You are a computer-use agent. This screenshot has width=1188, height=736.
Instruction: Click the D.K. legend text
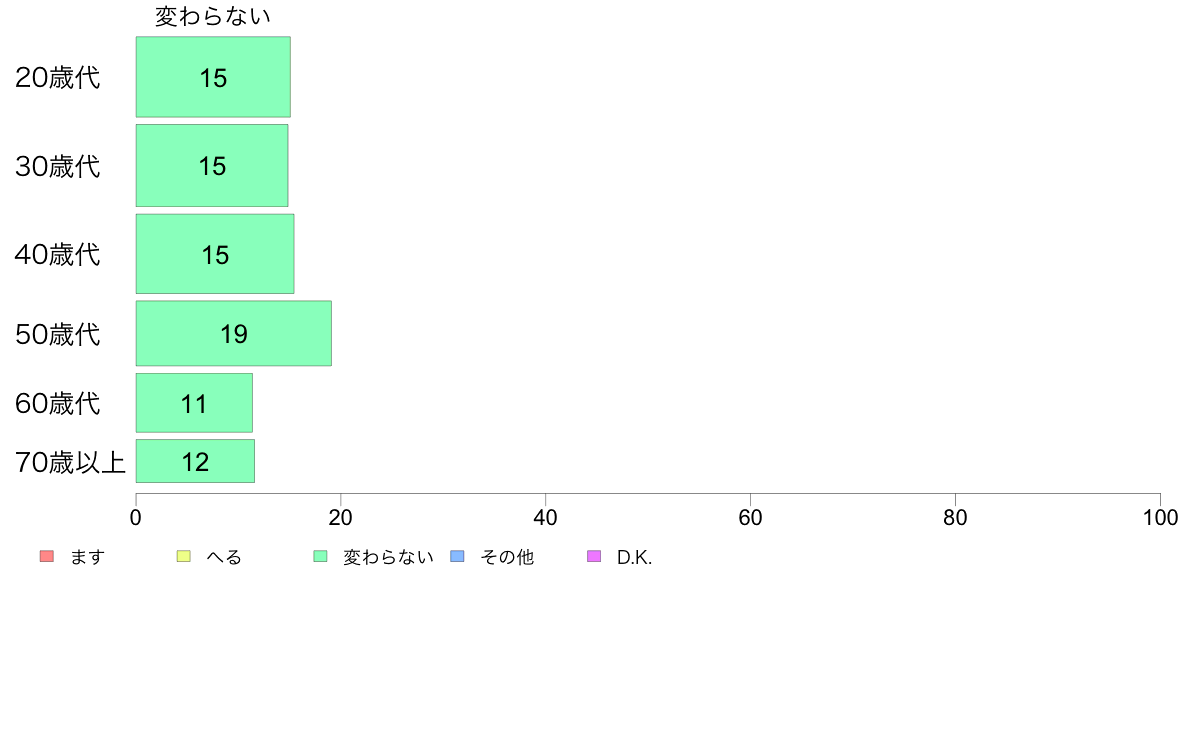point(634,557)
